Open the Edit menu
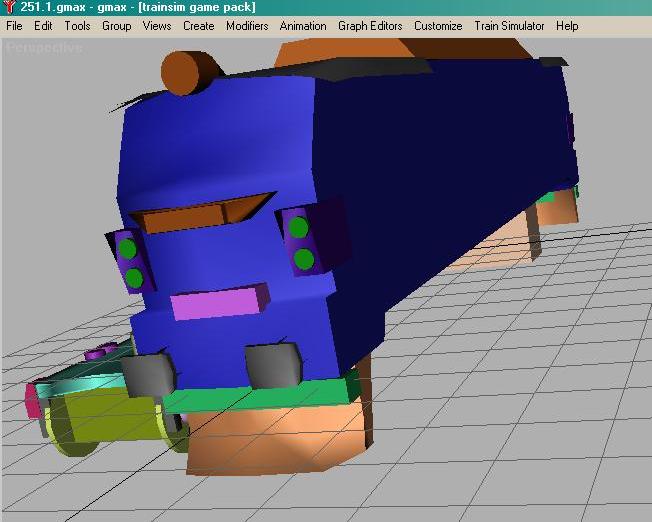 click(x=43, y=26)
